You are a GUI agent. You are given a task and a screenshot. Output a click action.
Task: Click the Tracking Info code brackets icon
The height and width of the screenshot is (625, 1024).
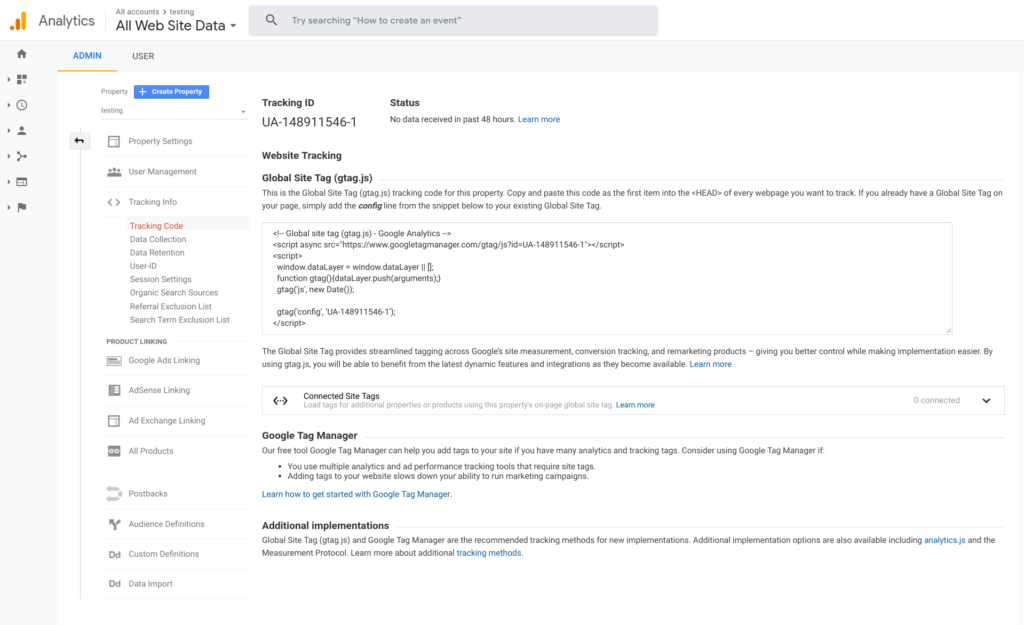(x=114, y=202)
